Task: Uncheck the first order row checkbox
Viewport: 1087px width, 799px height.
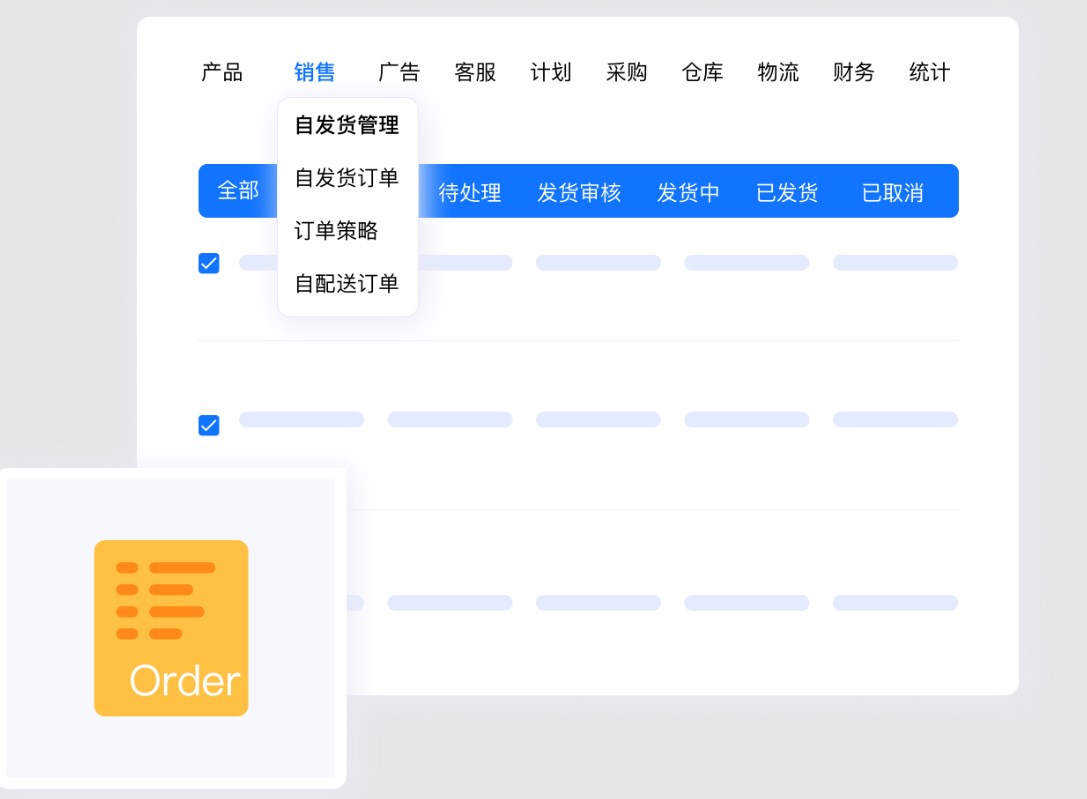Action: pos(209,263)
